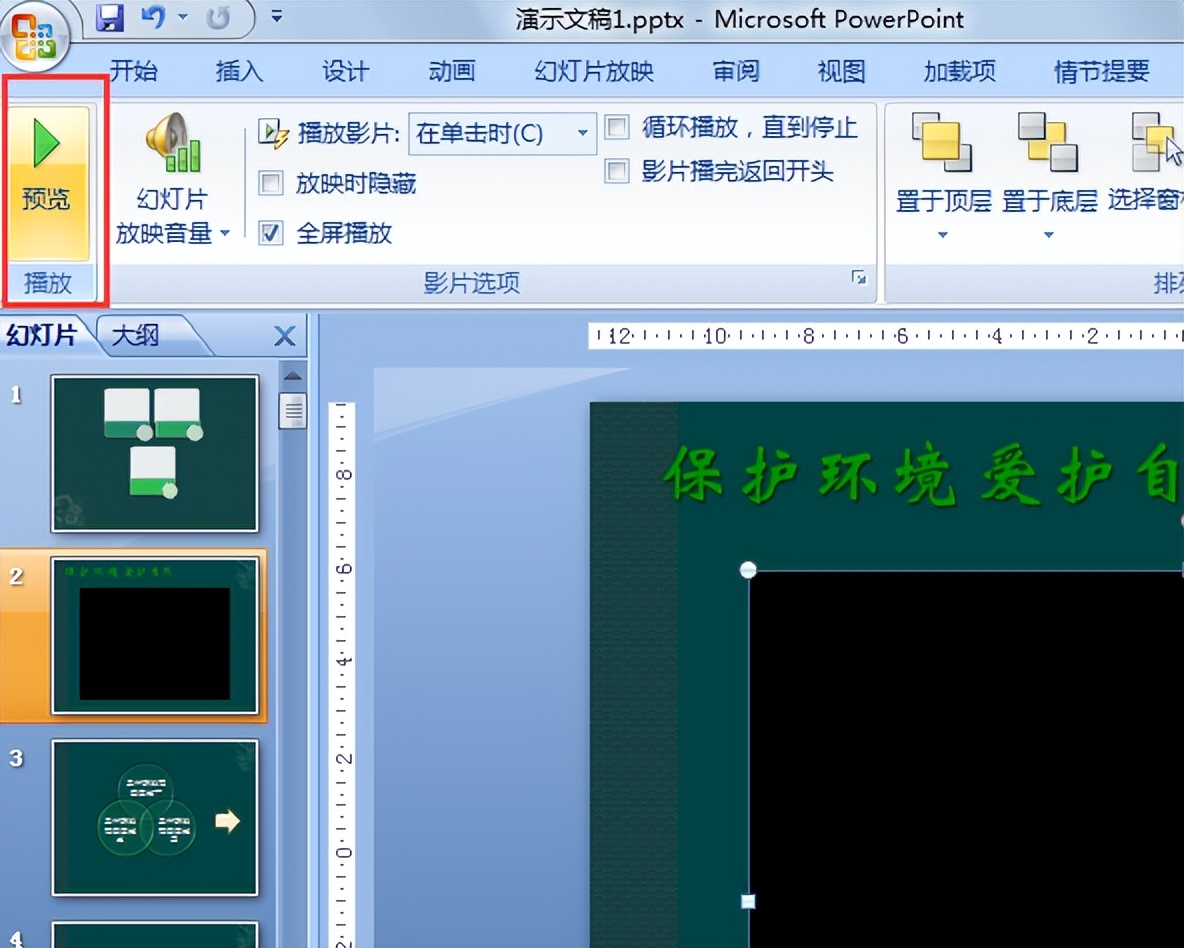Enable 放映时隐藏 checkbox
The image size is (1184, 948).
pyautogui.click(x=270, y=183)
